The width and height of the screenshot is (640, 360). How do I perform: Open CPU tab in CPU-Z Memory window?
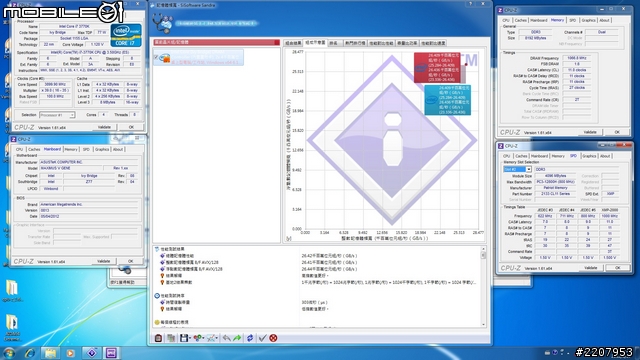click(x=506, y=20)
